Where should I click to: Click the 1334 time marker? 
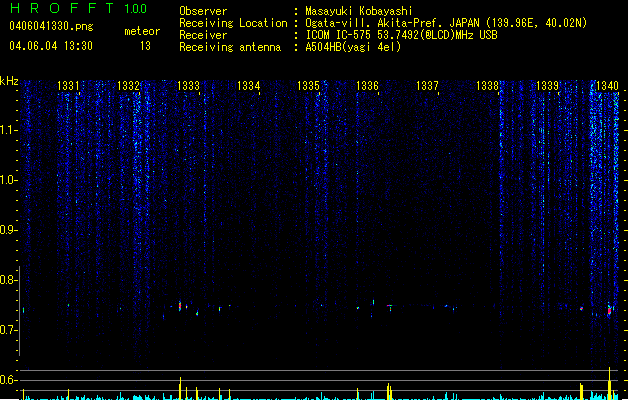248,86
